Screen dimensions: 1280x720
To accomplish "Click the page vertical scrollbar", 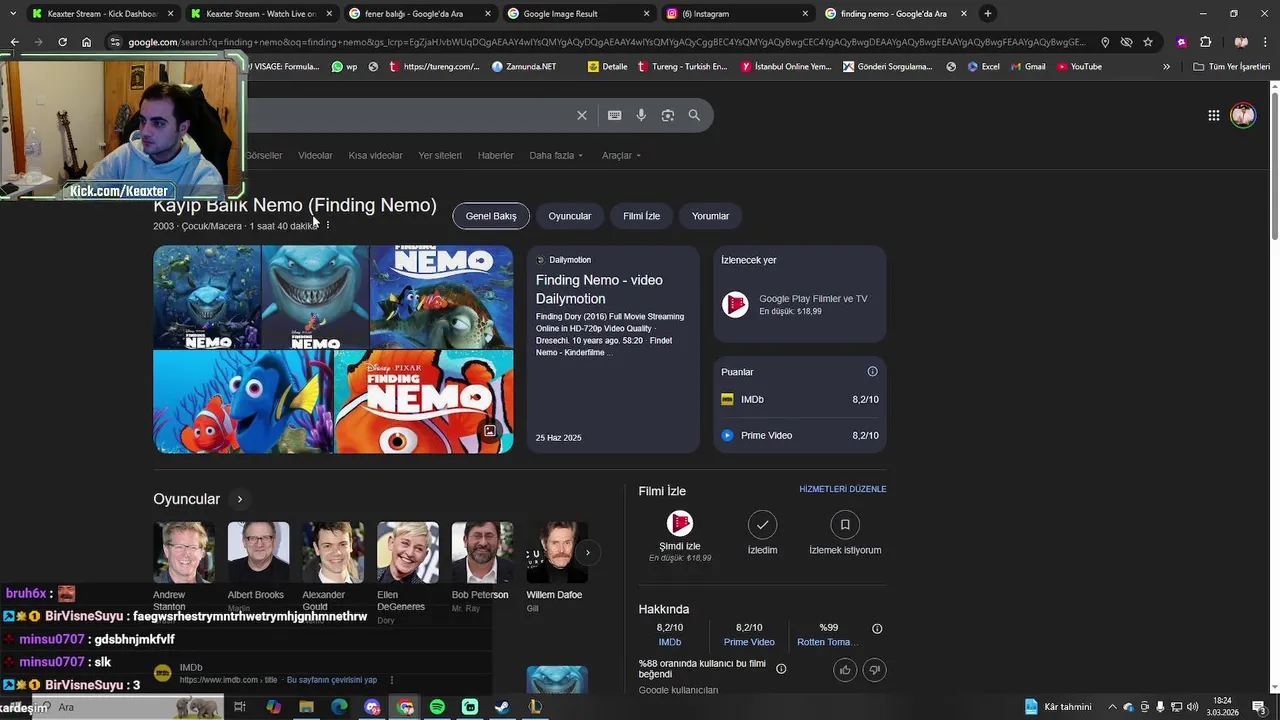I will (1274, 165).
